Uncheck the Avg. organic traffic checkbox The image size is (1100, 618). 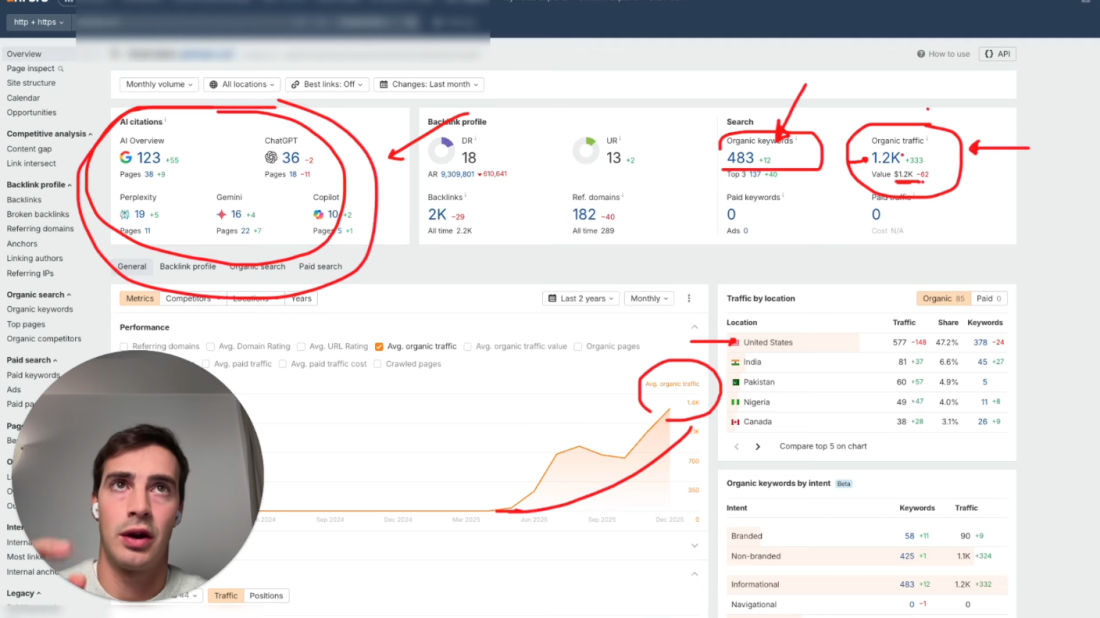(x=380, y=347)
